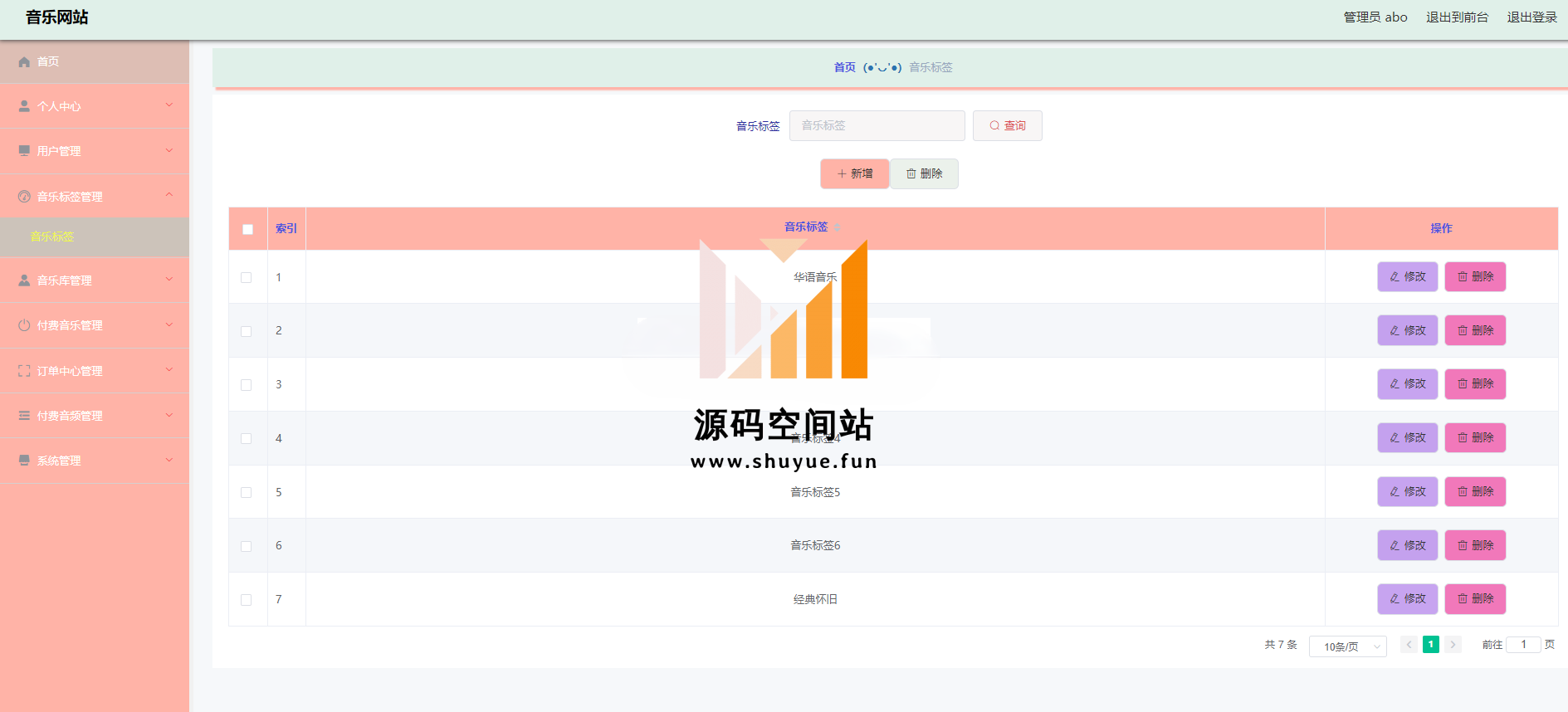Click 删除 for row 7 经典怀旧
Viewport: 1568px width, 712px height.
(x=1475, y=599)
